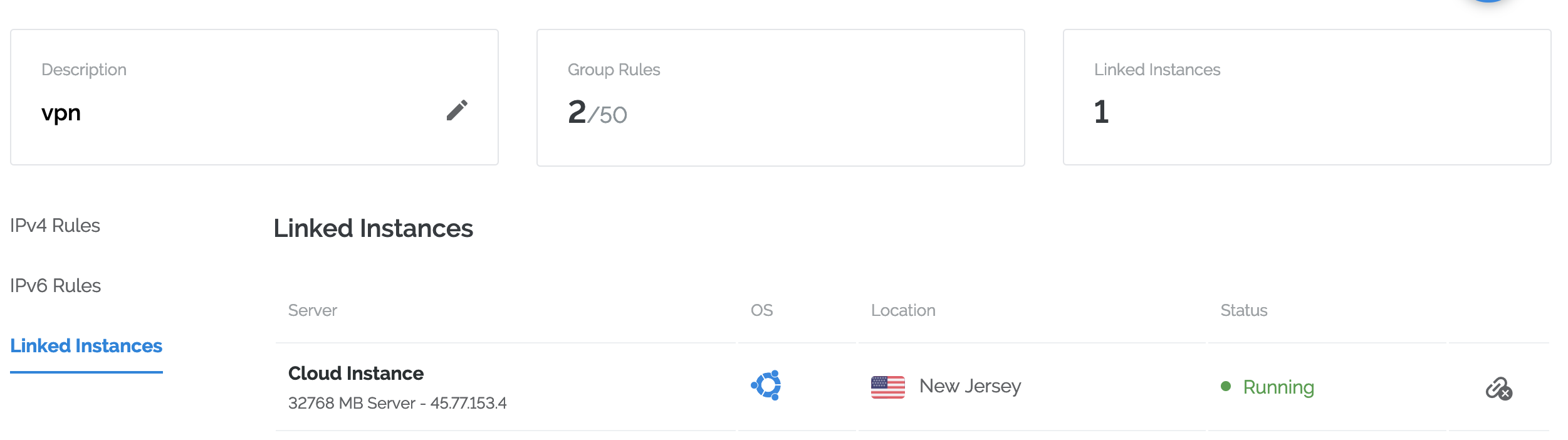Click the US flag icon beside New Jersey

click(887, 387)
